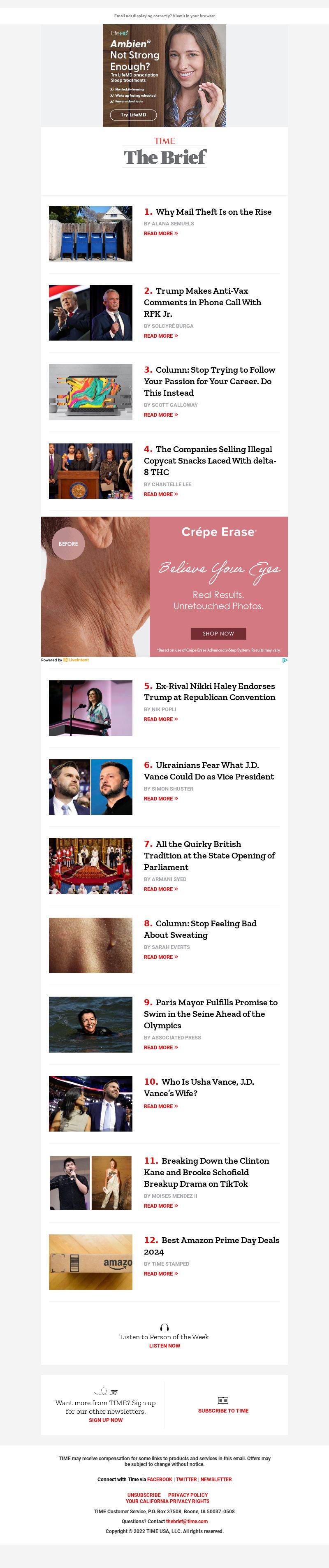
Task: Open the FACEBOOK link in footer
Action: pyautogui.click(x=159, y=1479)
